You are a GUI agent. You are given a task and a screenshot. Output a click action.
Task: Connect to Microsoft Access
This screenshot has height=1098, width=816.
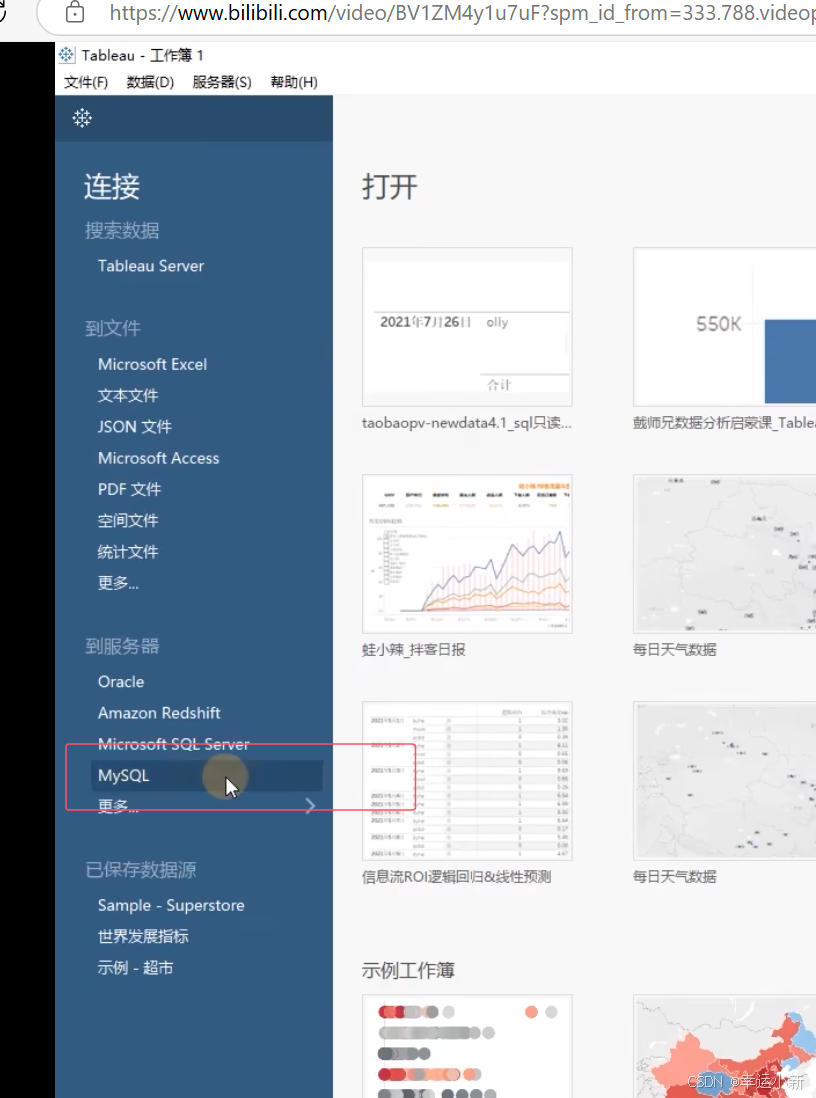158,458
